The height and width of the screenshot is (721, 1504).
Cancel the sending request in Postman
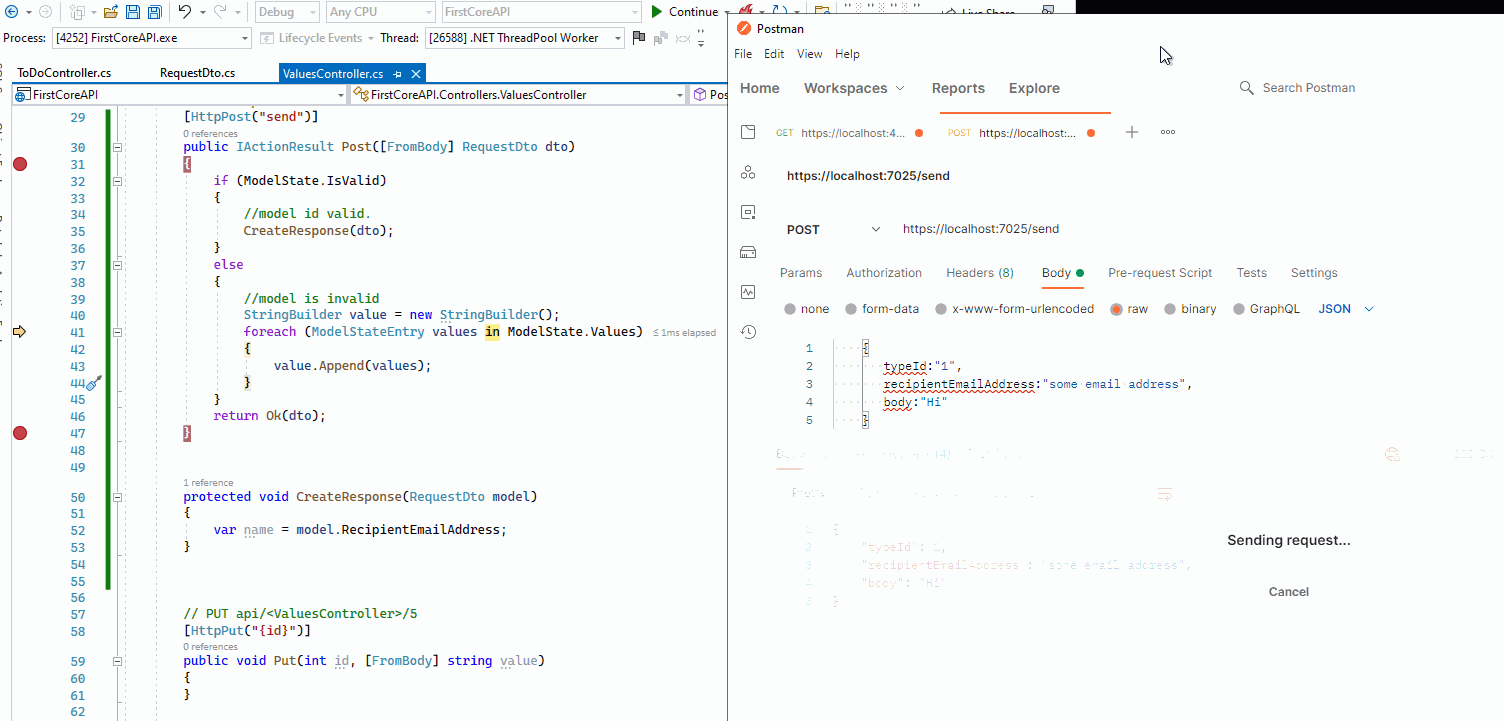[1288, 591]
